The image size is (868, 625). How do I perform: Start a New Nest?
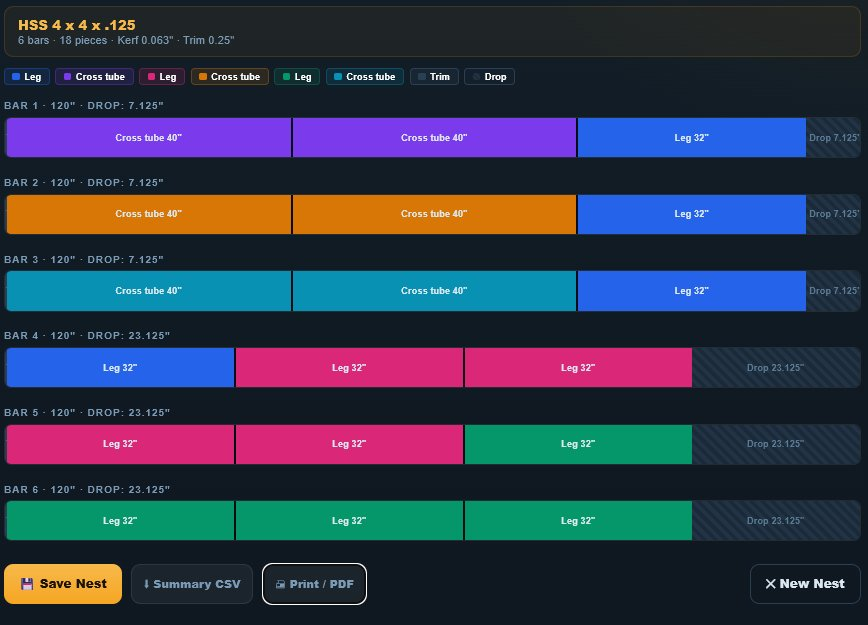click(x=805, y=583)
